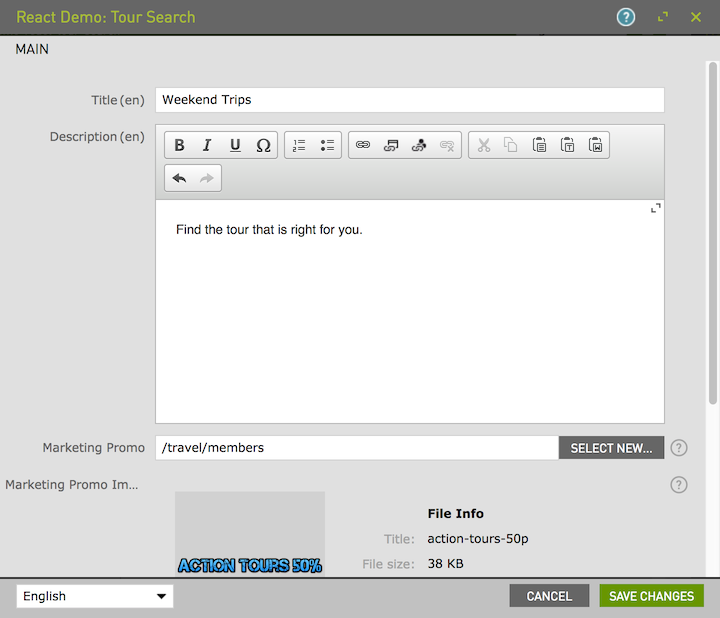Paste from Word

tap(595, 145)
